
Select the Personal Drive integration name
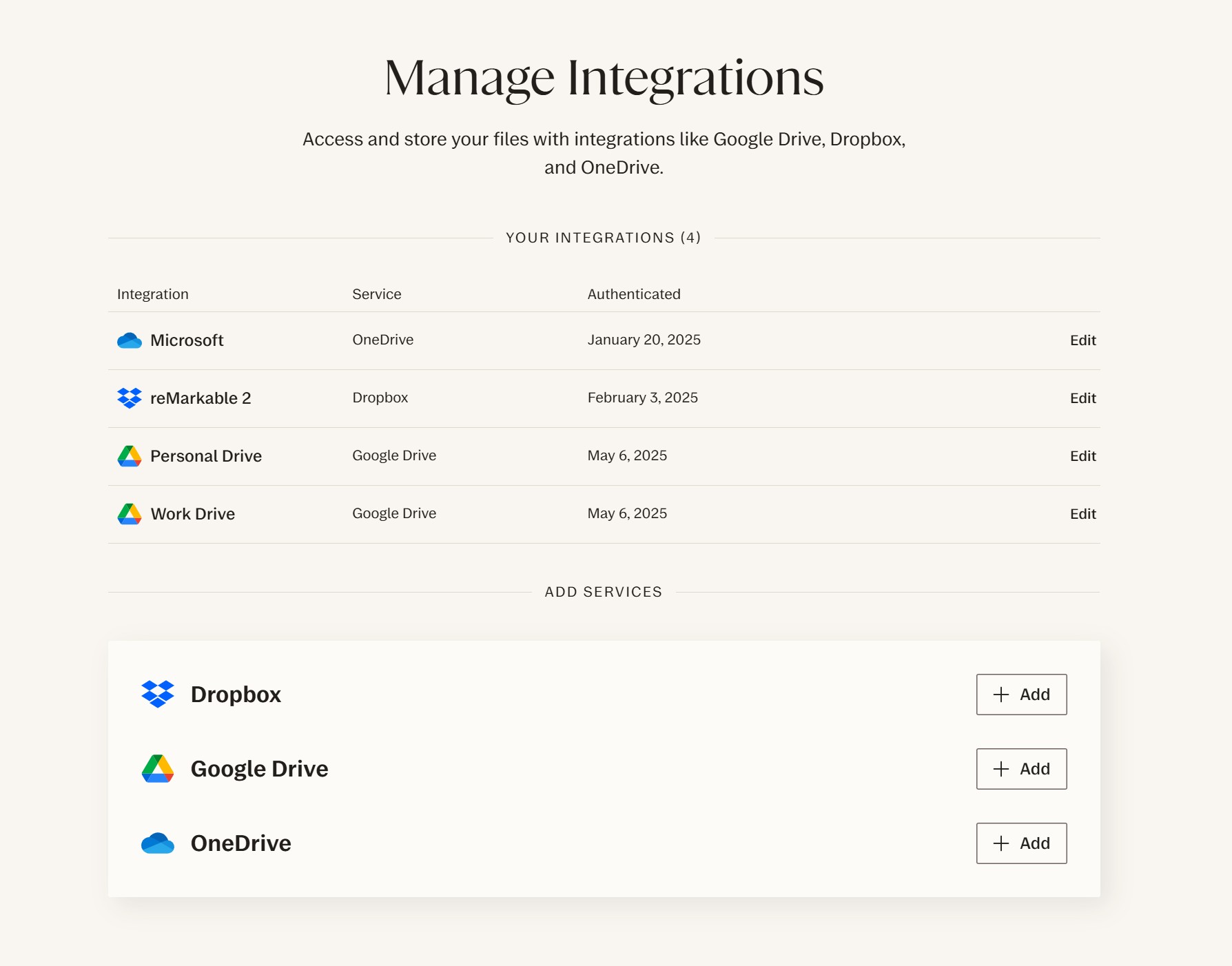coord(206,456)
